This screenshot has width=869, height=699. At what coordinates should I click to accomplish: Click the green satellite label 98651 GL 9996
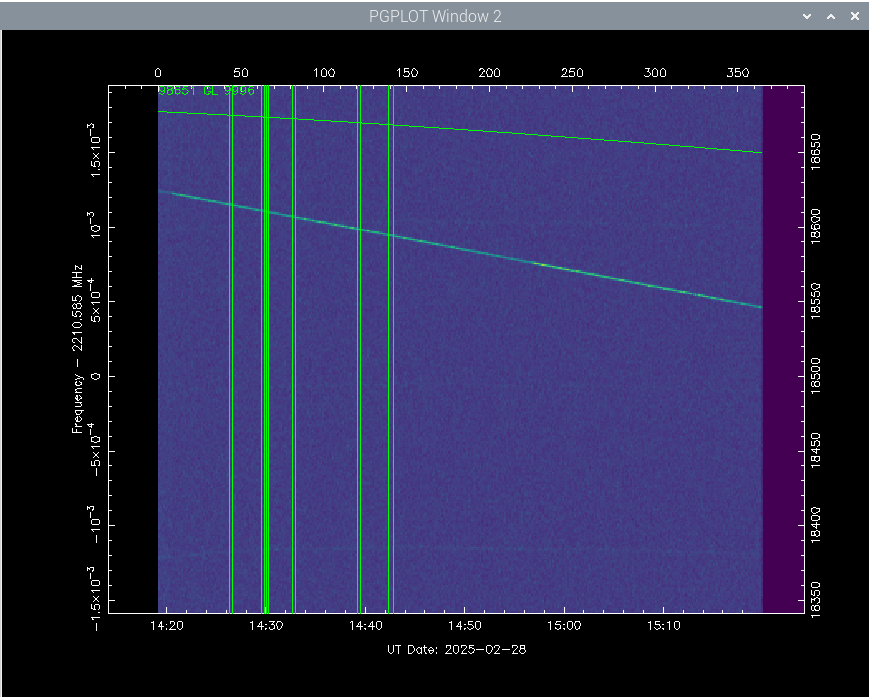[x=206, y=91]
